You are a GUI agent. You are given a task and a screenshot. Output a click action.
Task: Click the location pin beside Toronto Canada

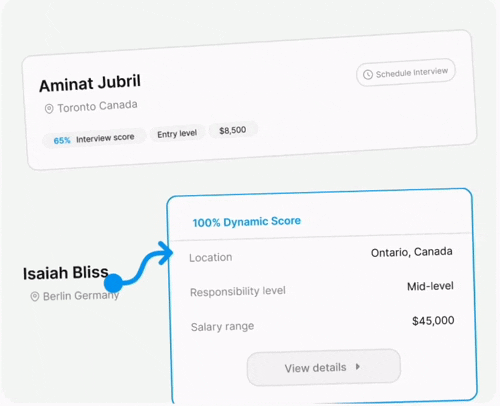pos(49,109)
